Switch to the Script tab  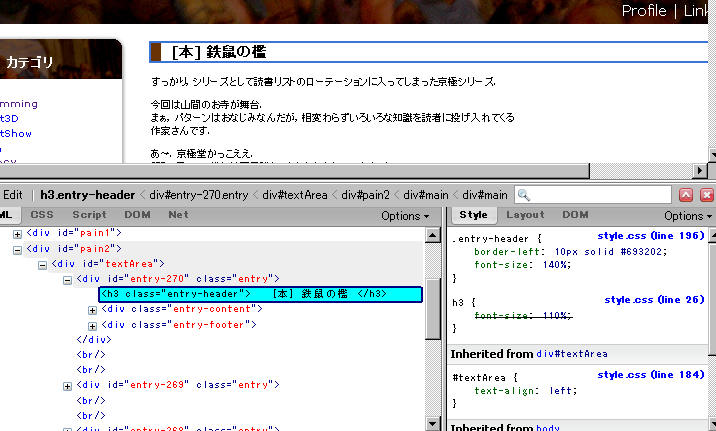pos(89,215)
